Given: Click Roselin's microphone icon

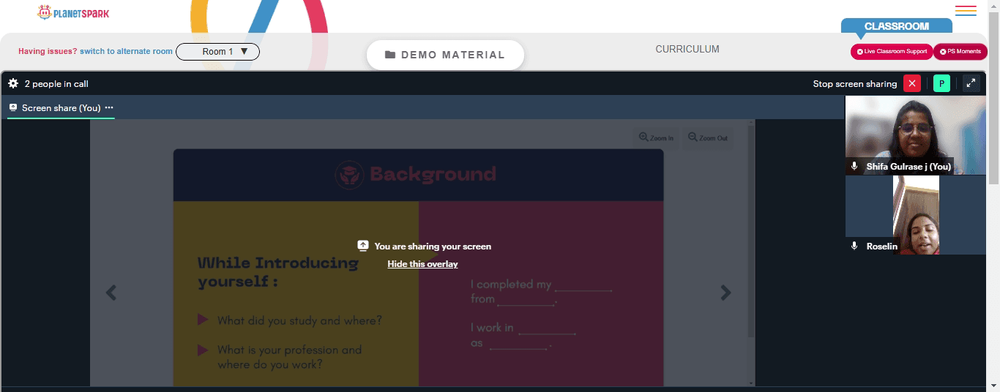Looking at the screenshot, I should pyautogui.click(x=855, y=246).
